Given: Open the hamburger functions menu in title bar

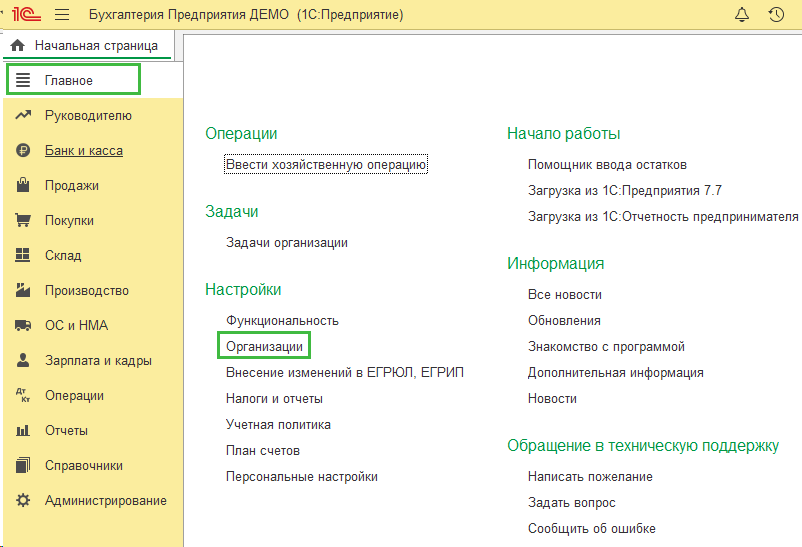Looking at the screenshot, I should click(62, 14).
